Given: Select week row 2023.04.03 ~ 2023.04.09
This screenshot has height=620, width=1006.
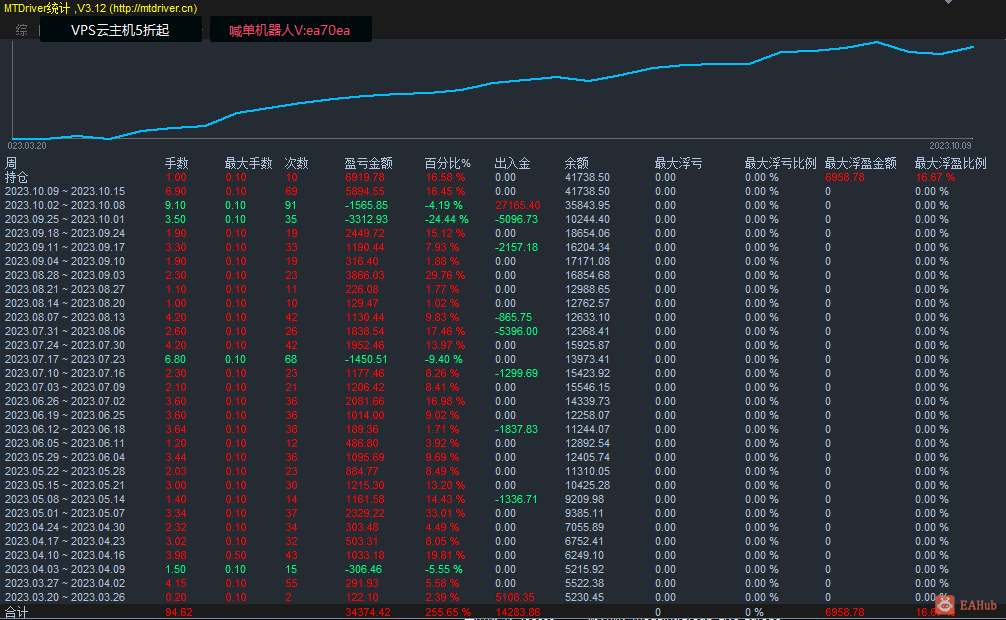Looking at the screenshot, I should click(65, 569).
